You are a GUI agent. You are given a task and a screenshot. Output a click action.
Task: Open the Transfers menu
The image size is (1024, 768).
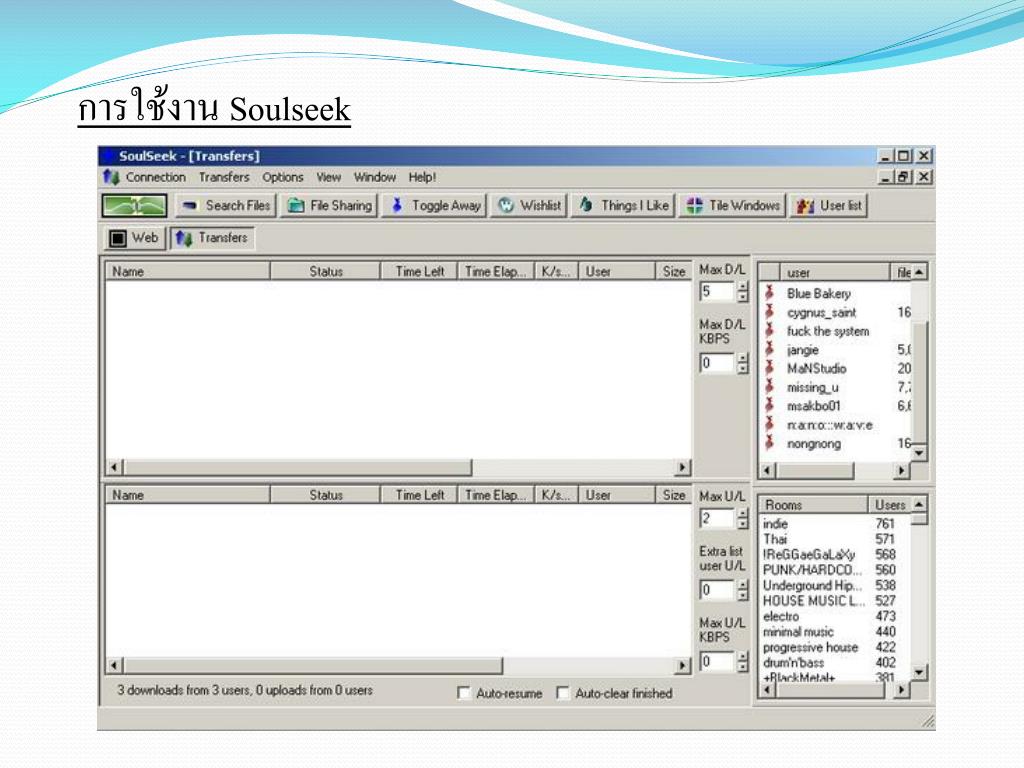click(x=224, y=177)
